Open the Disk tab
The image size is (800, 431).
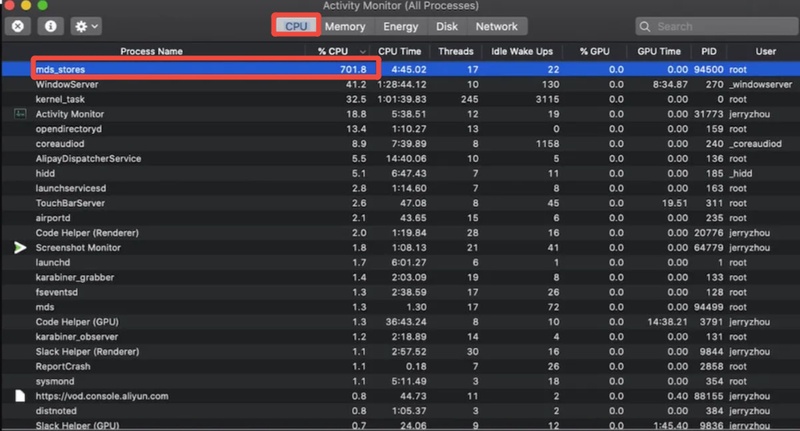tap(446, 27)
